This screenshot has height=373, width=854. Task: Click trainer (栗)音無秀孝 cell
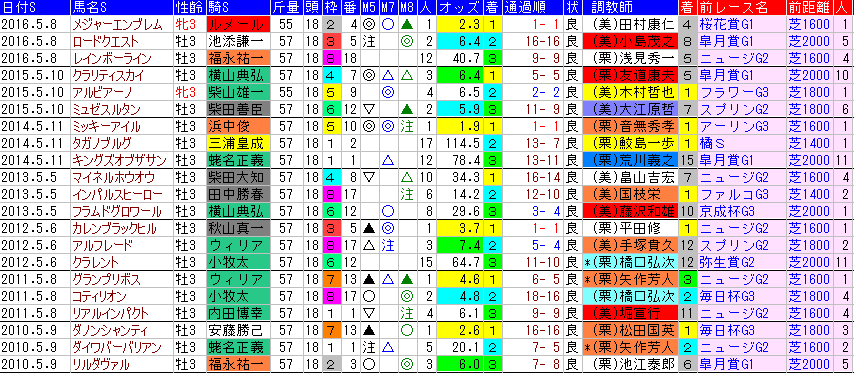(x=629, y=126)
